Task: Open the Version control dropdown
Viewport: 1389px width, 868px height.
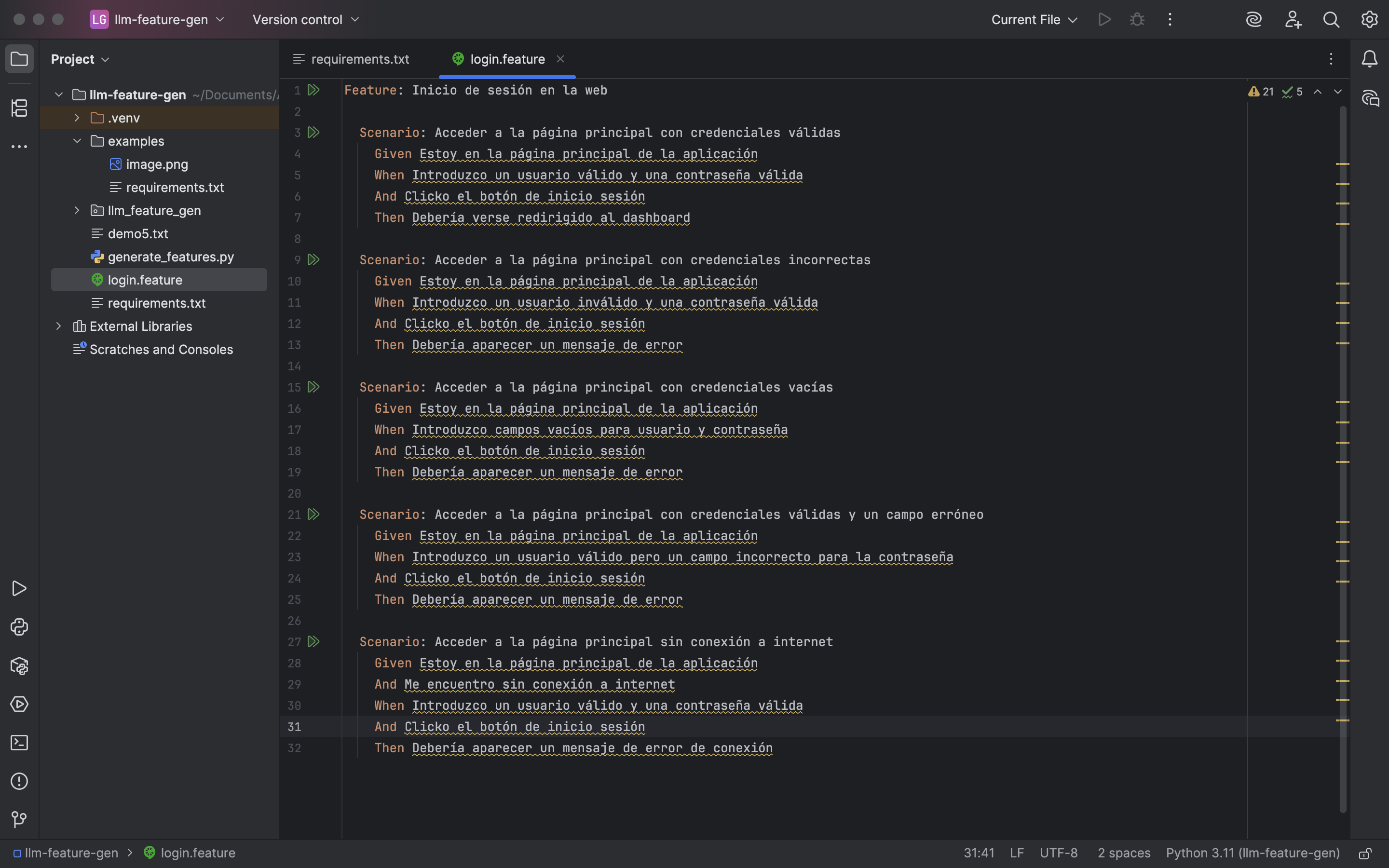Action: pos(305,19)
